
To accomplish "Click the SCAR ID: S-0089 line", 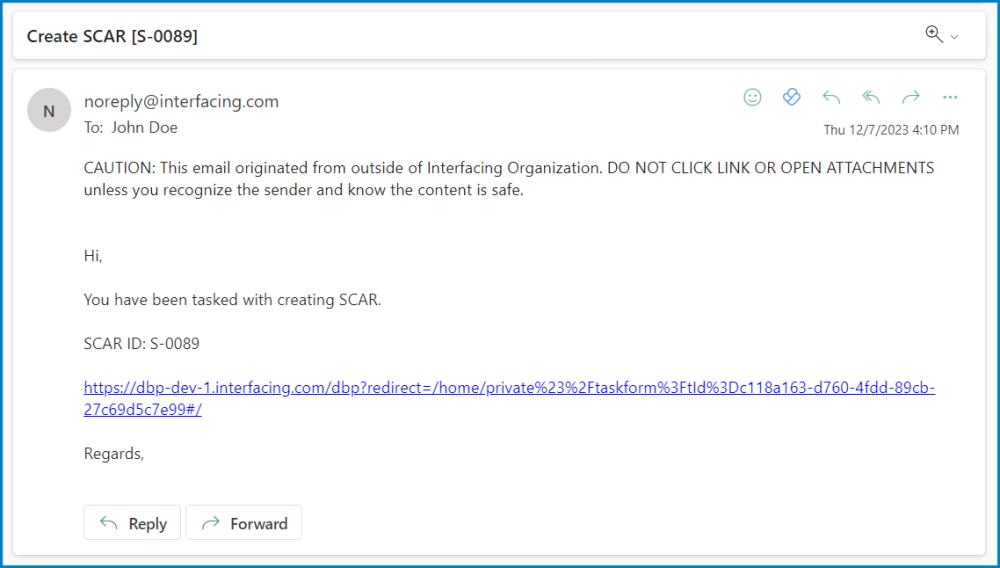I will point(142,343).
